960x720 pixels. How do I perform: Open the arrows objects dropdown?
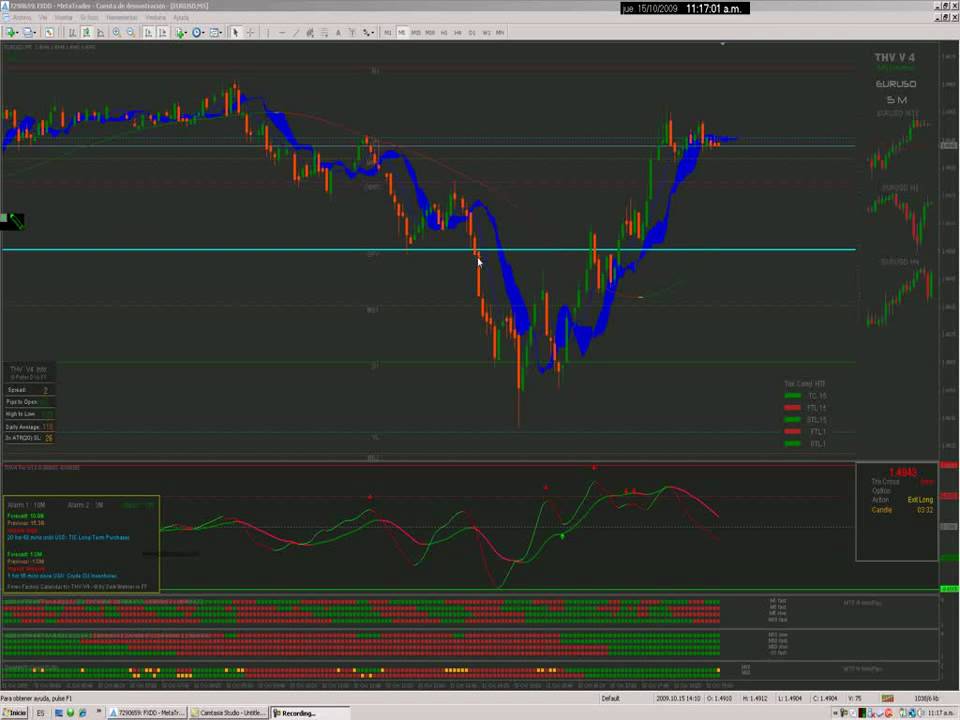point(368,32)
